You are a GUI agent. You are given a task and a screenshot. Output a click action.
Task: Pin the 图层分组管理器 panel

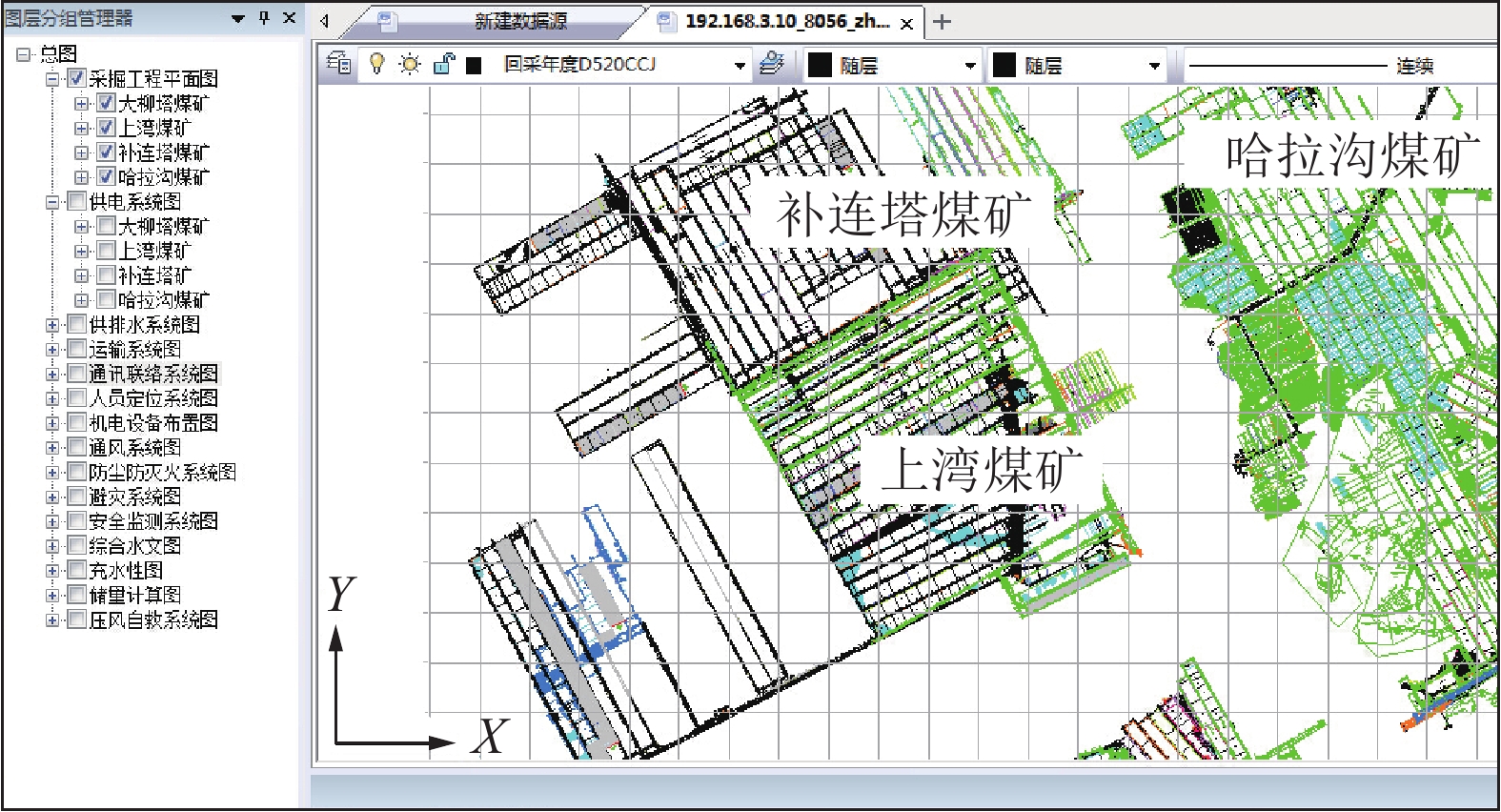click(264, 18)
